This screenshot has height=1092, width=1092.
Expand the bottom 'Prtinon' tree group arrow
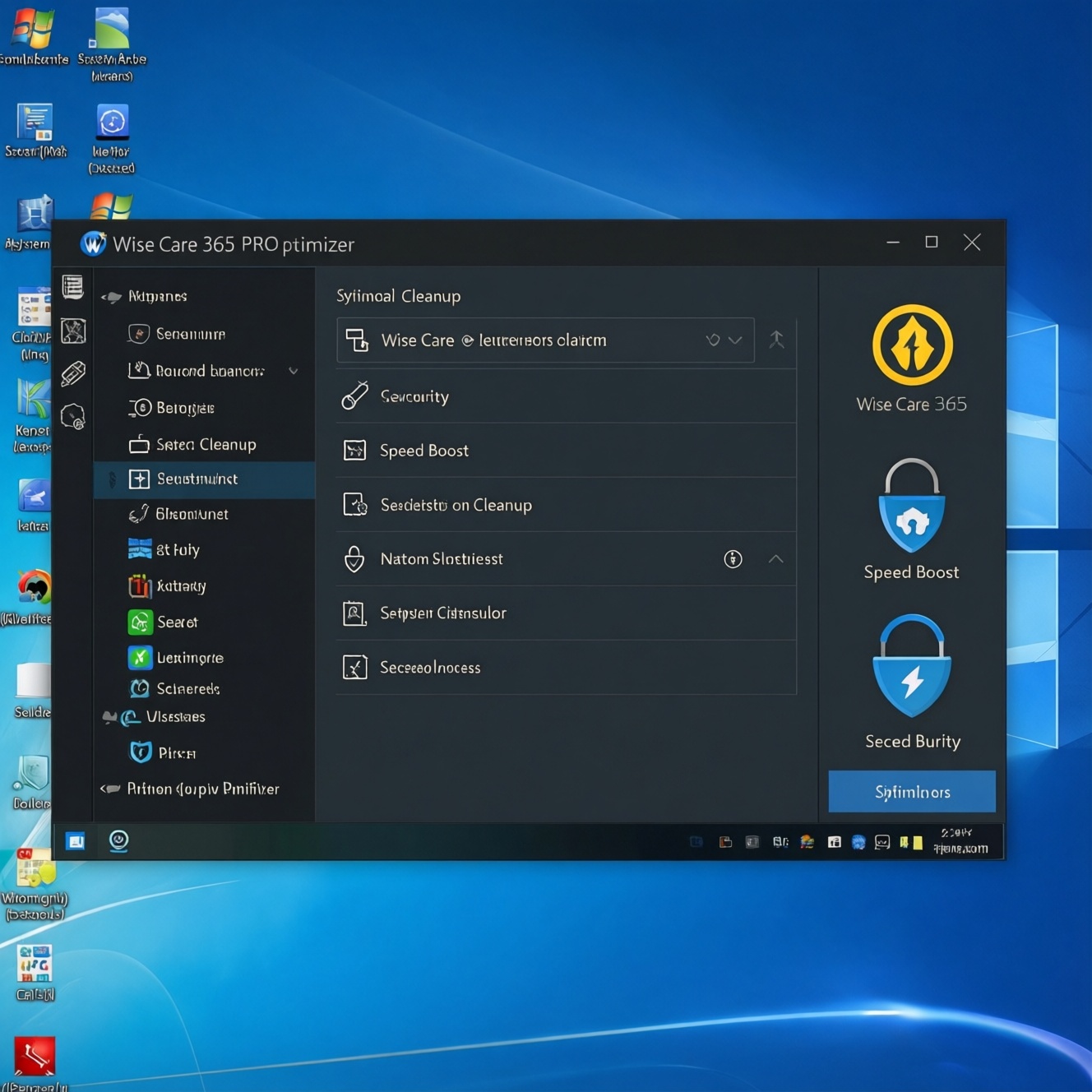(x=110, y=789)
